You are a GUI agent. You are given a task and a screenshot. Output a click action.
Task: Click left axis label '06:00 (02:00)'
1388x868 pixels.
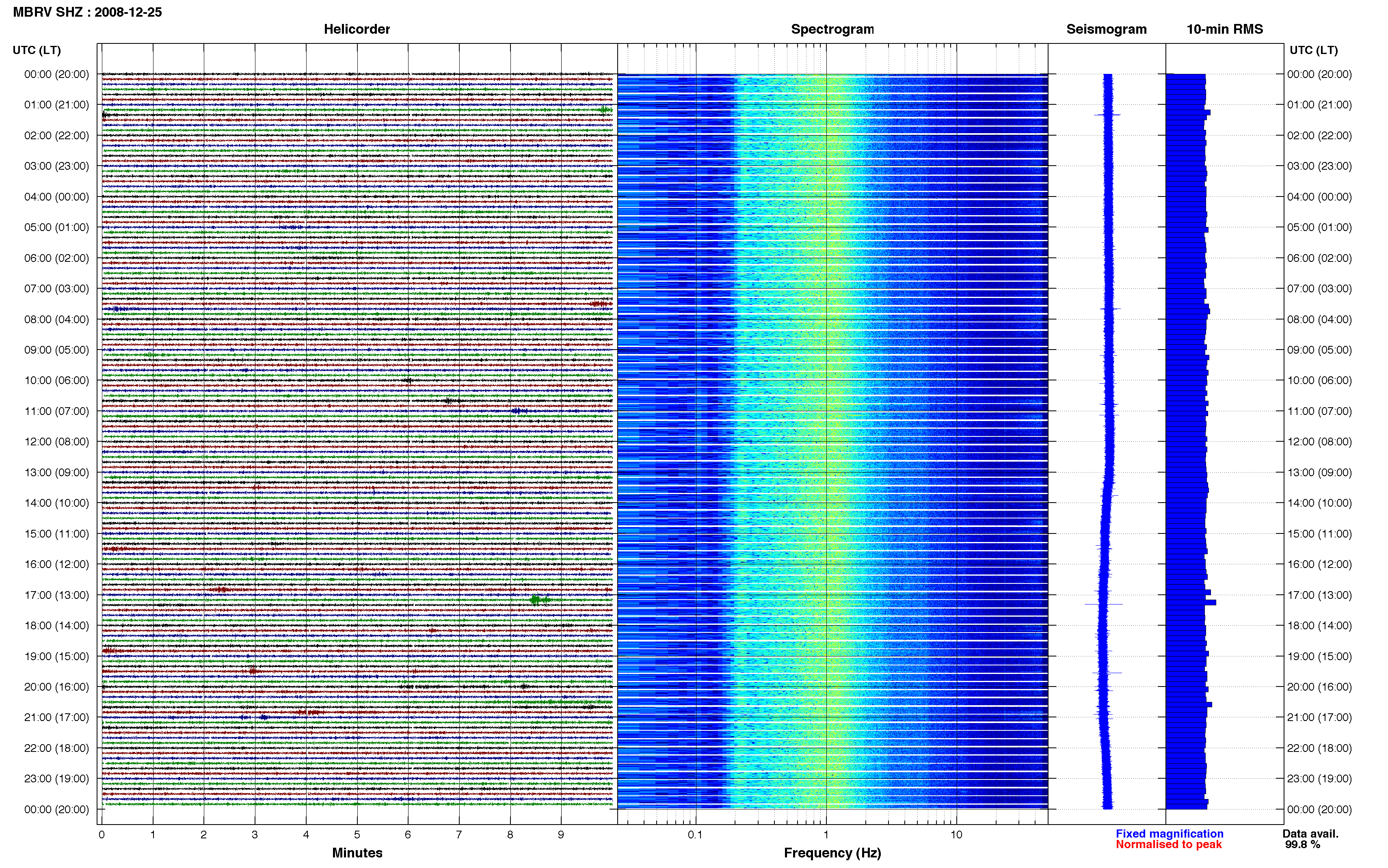tap(56, 258)
